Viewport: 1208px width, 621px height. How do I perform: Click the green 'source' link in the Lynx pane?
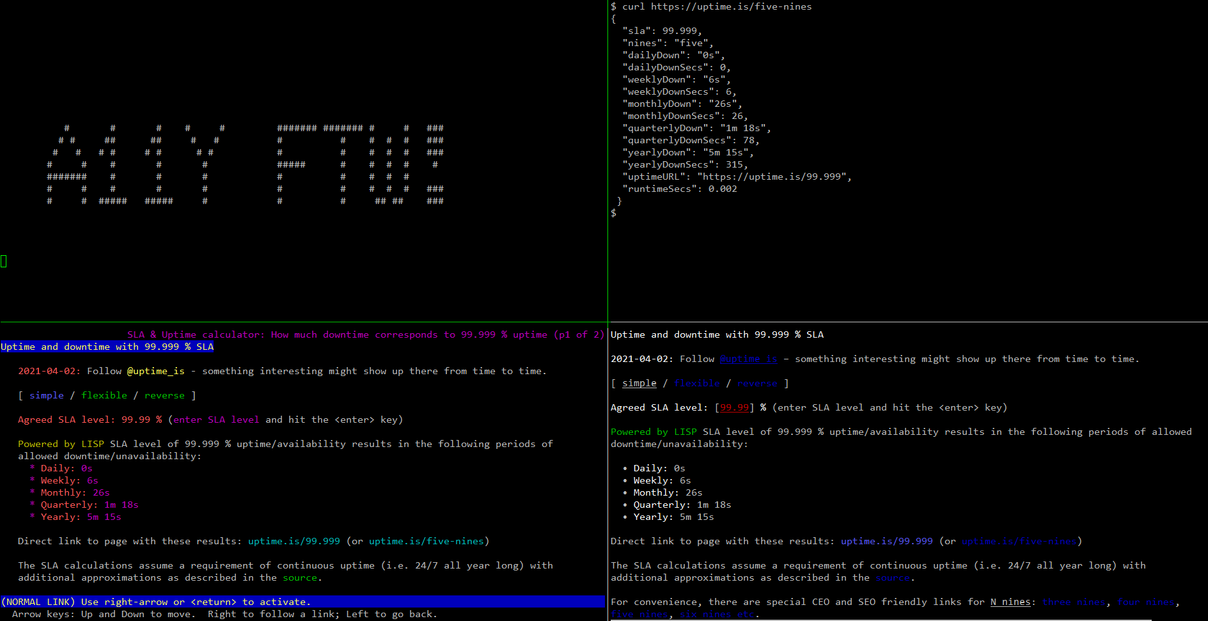tap(298, 577)
